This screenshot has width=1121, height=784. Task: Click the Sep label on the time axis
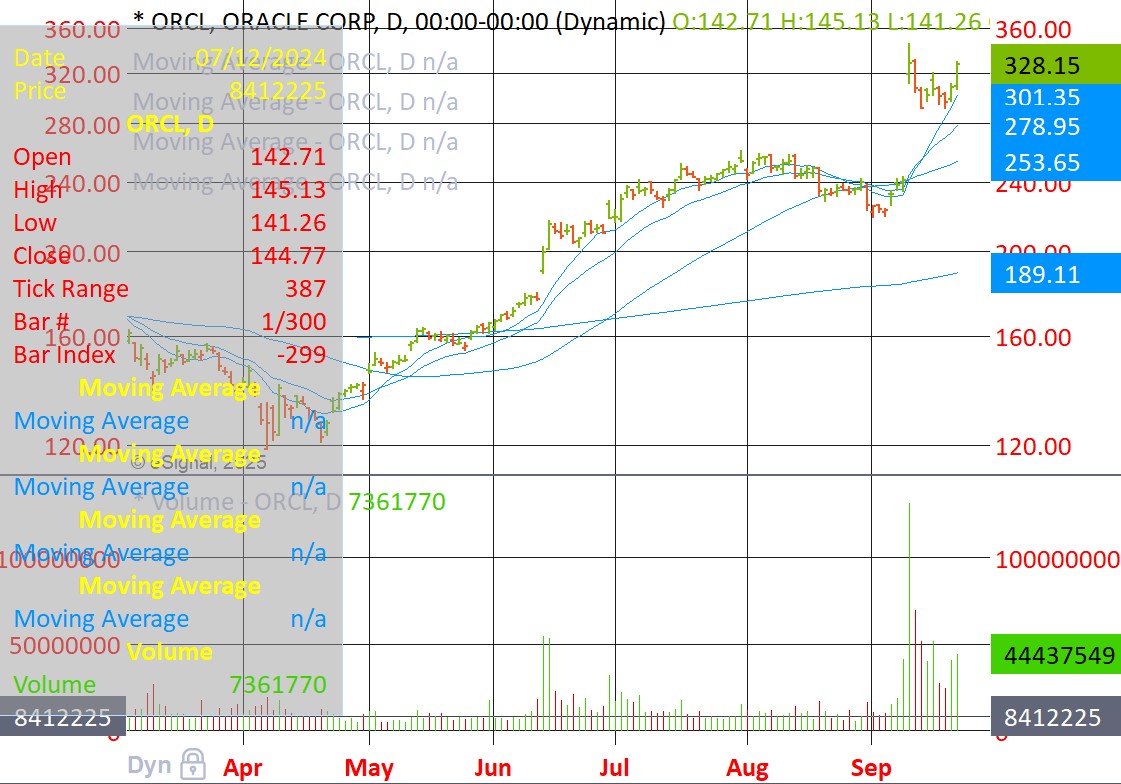[x=871, y=767]
